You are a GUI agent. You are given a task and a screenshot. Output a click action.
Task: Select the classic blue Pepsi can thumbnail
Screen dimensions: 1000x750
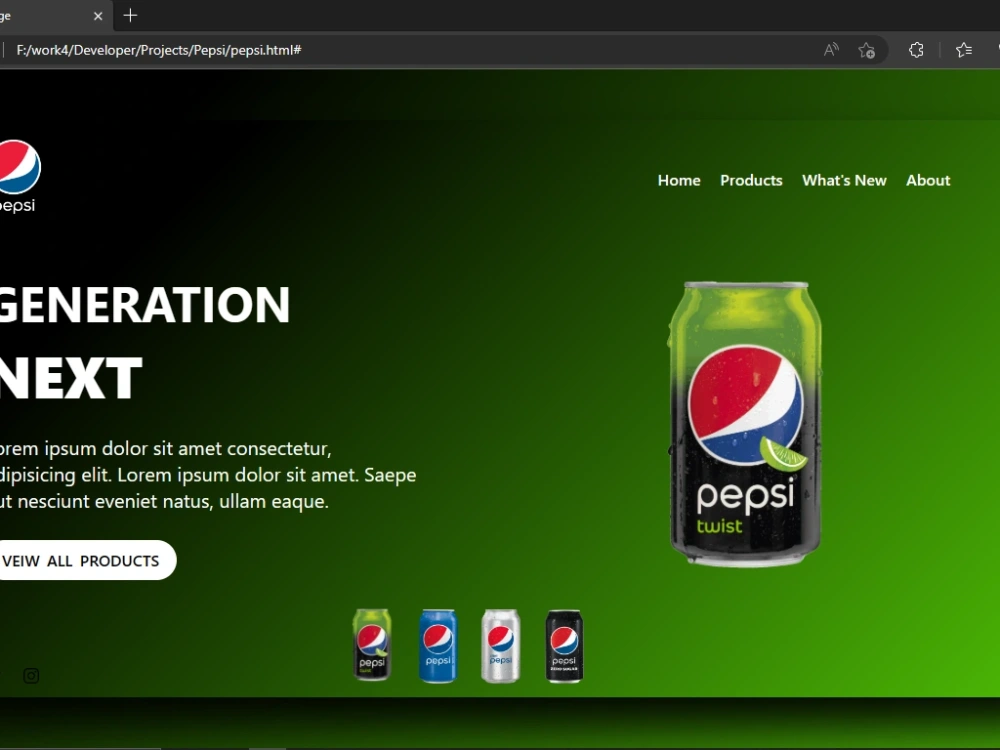(437, 645)
